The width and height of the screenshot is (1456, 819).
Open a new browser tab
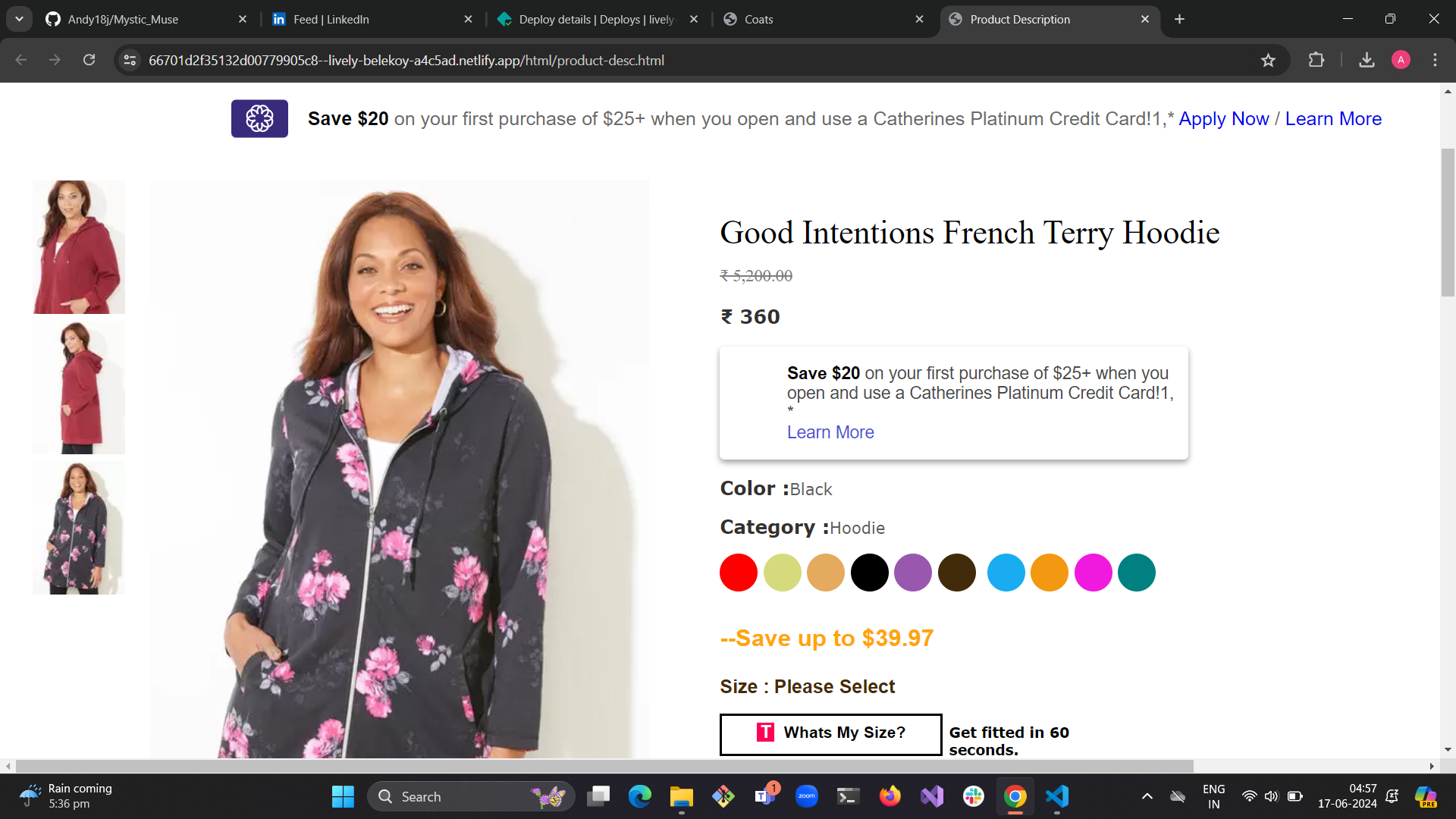point(1179,19)
